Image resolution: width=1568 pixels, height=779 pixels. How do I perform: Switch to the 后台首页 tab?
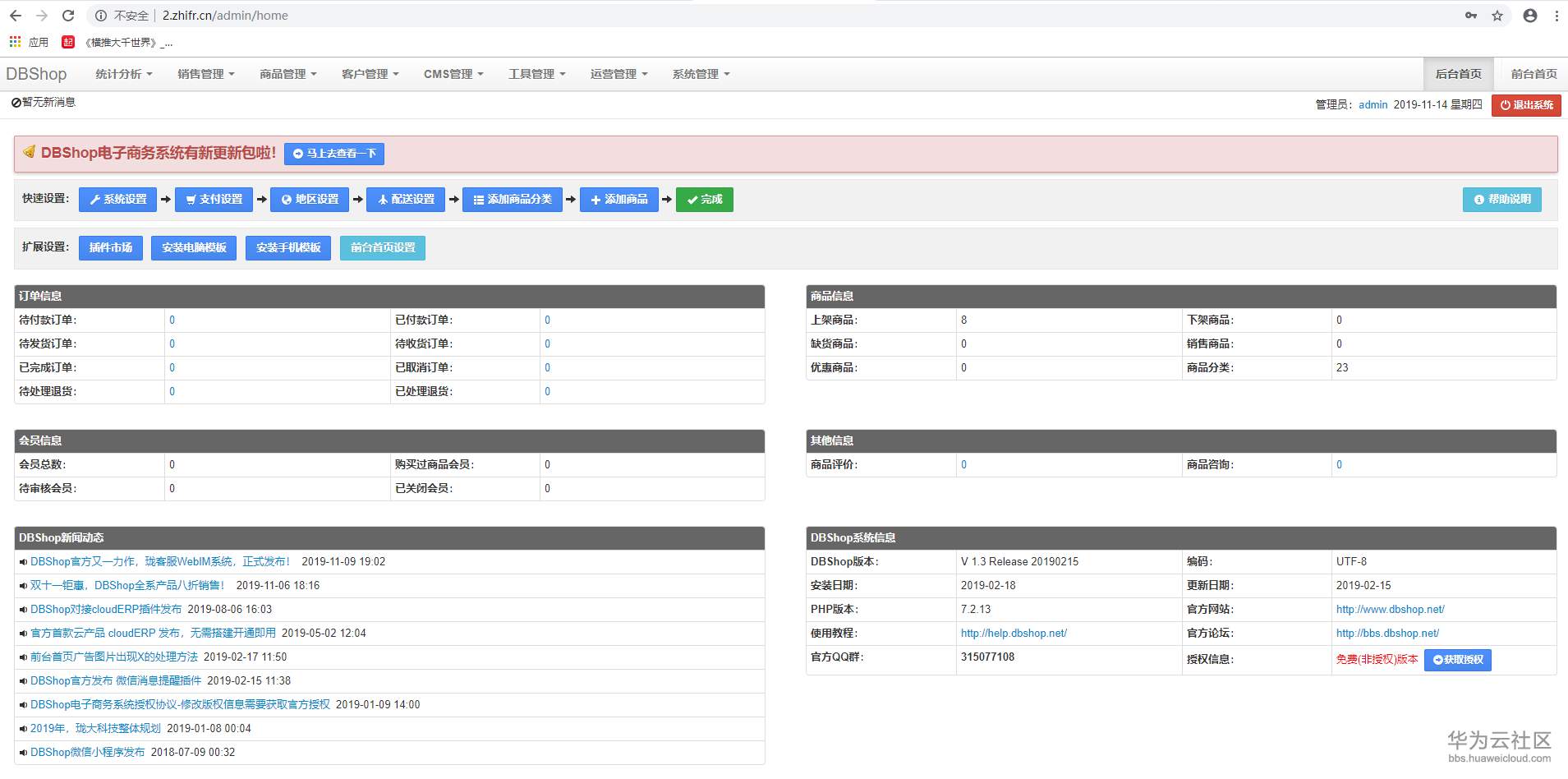(1459, 74)
